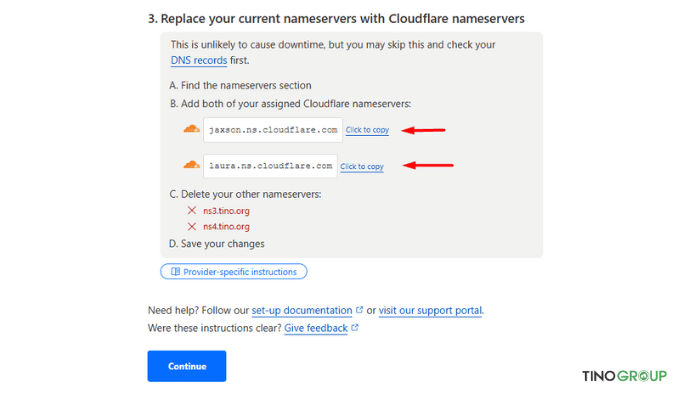Click the 'A. Find the nameservers section' line
Image resolution: width=700 pixels, height=400 pixels.
point(240,85)
